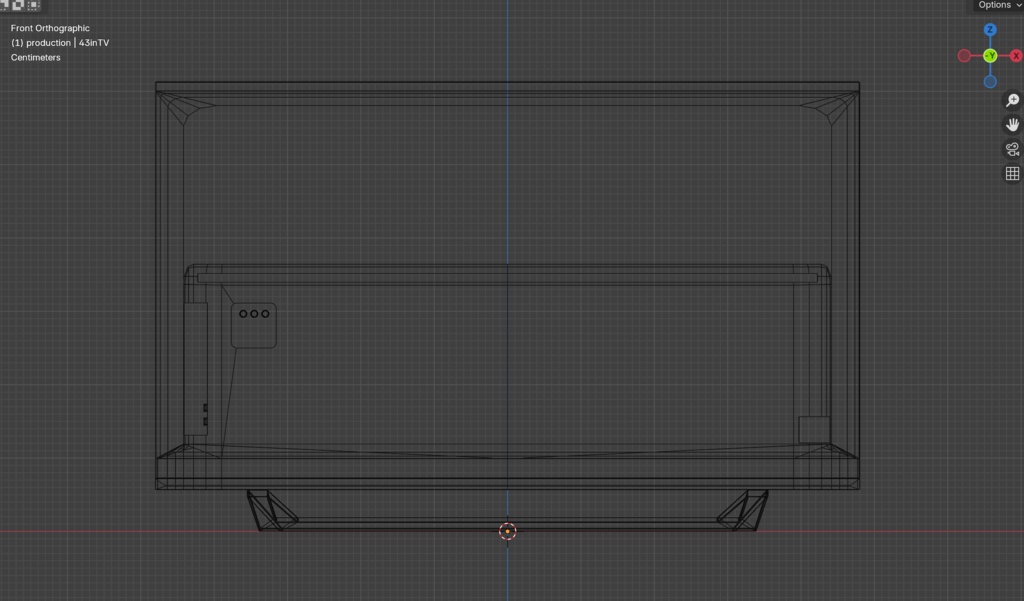
Task: Click the magnifier zoom view button
Action: [1012, 100]
